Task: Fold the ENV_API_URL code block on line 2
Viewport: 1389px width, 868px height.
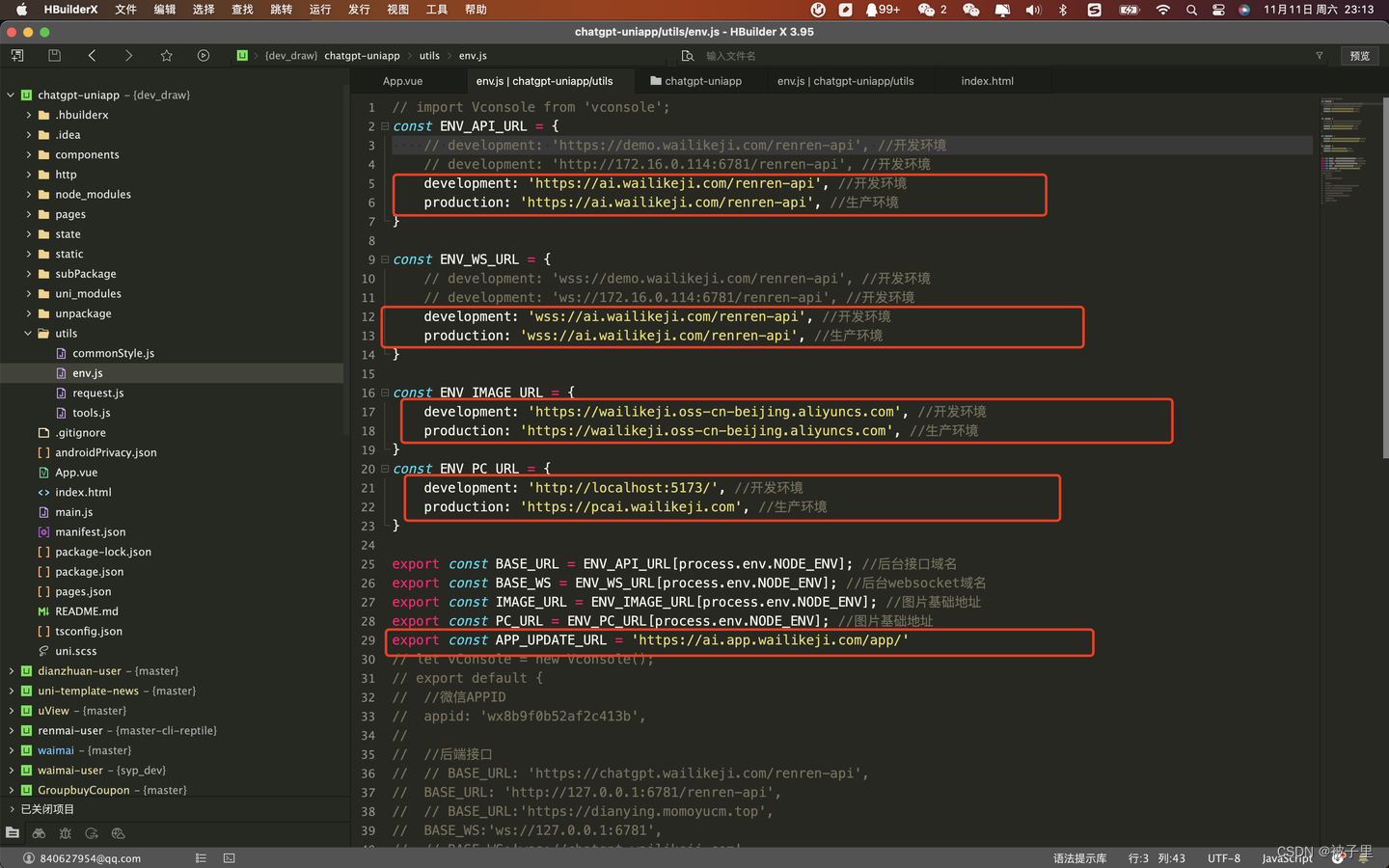Action: [385, 126]
